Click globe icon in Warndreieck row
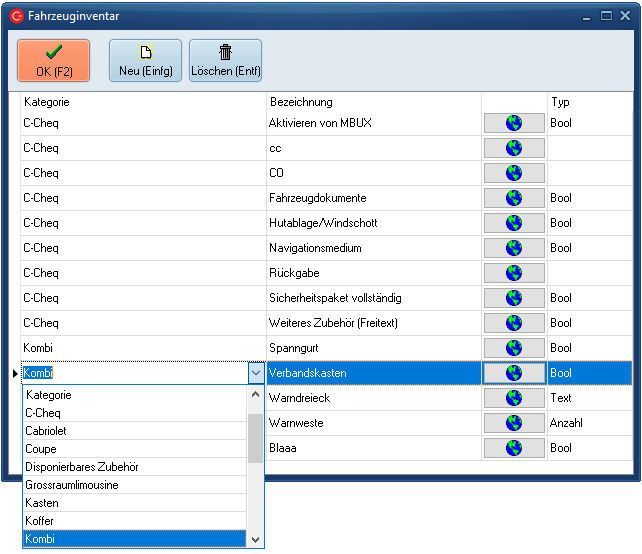642x554 pixels. coord(514,398)
